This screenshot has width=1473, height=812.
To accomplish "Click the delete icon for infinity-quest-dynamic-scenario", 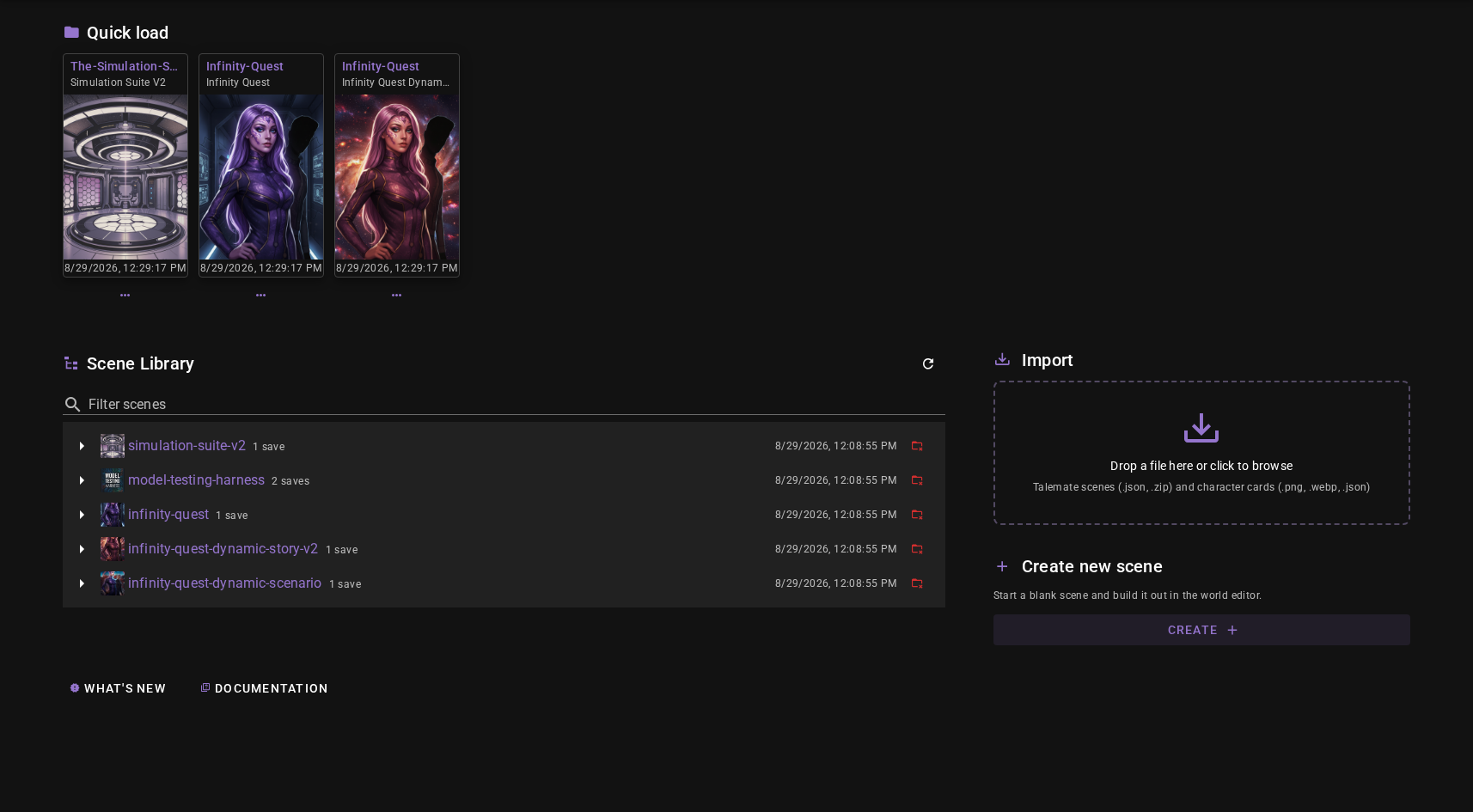I will click(917, 583).
